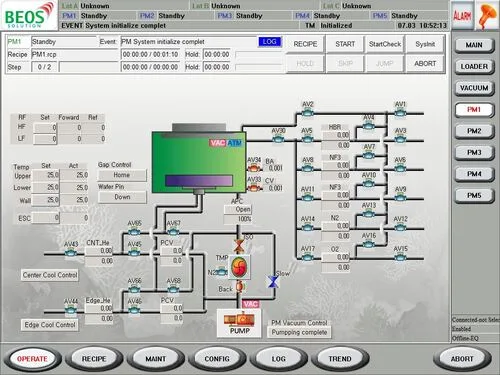Switch to the MAIN screen
The height and width of the screenshot is (375, 500).
pyautogui.click(x=474, y=45)
